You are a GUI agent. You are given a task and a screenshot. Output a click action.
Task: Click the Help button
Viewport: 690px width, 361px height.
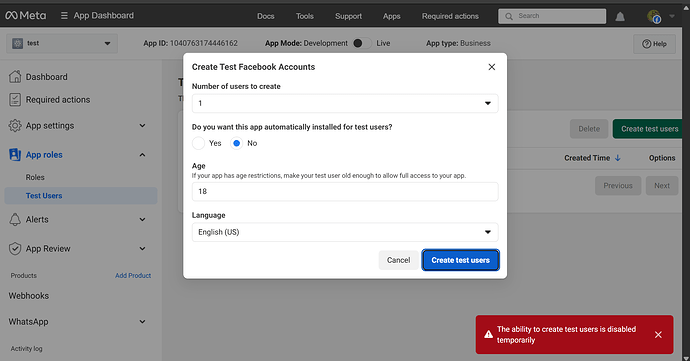pyautogui.click(x=654, y=44)
